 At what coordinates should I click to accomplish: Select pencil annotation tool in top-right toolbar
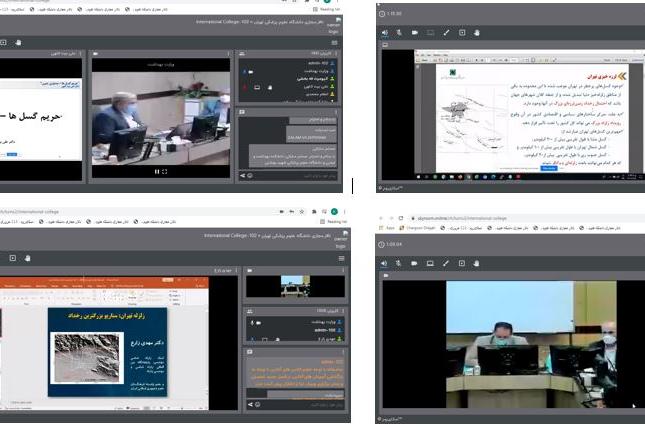pos(446,32)
